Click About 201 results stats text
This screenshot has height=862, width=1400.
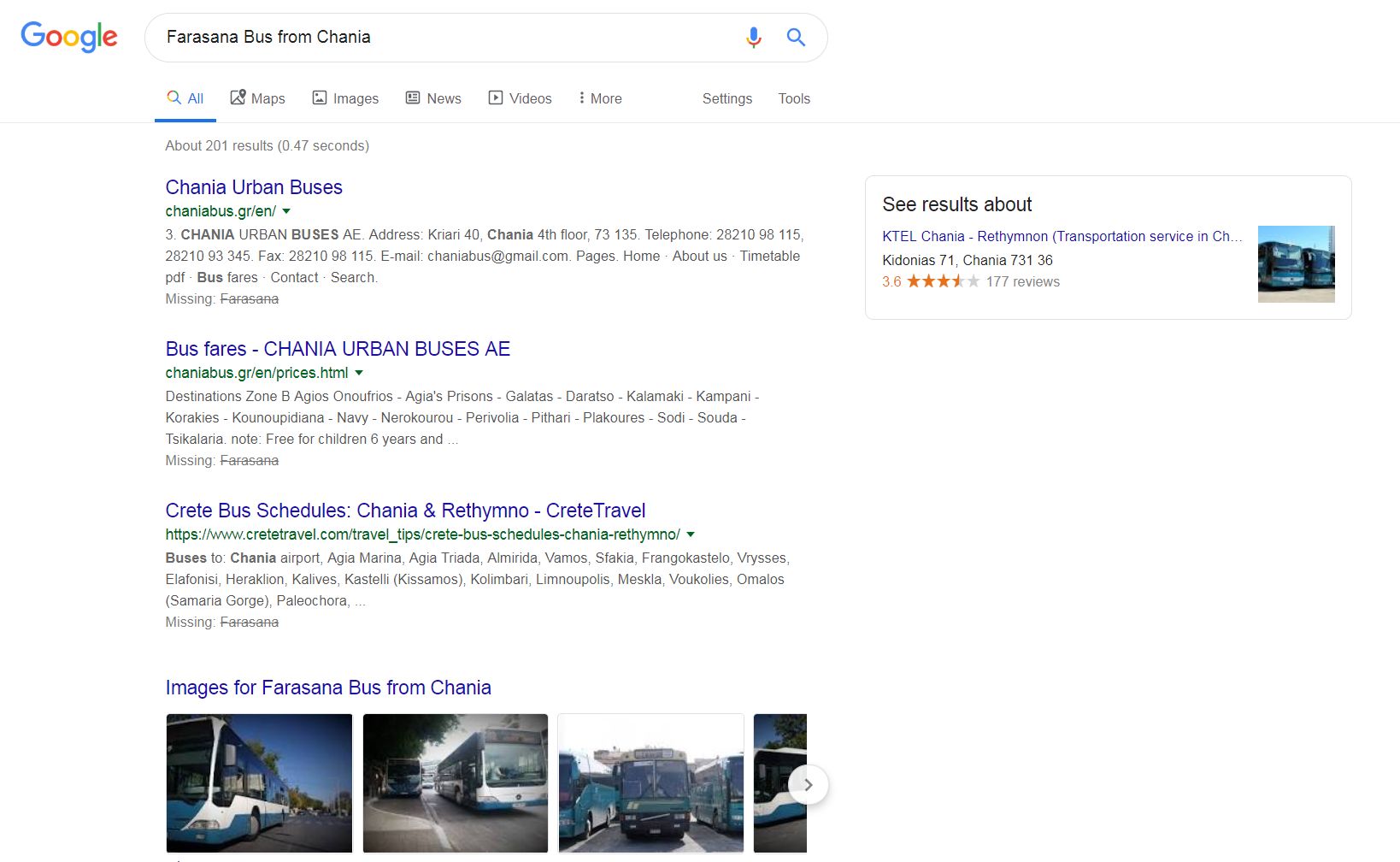point(268,145)
